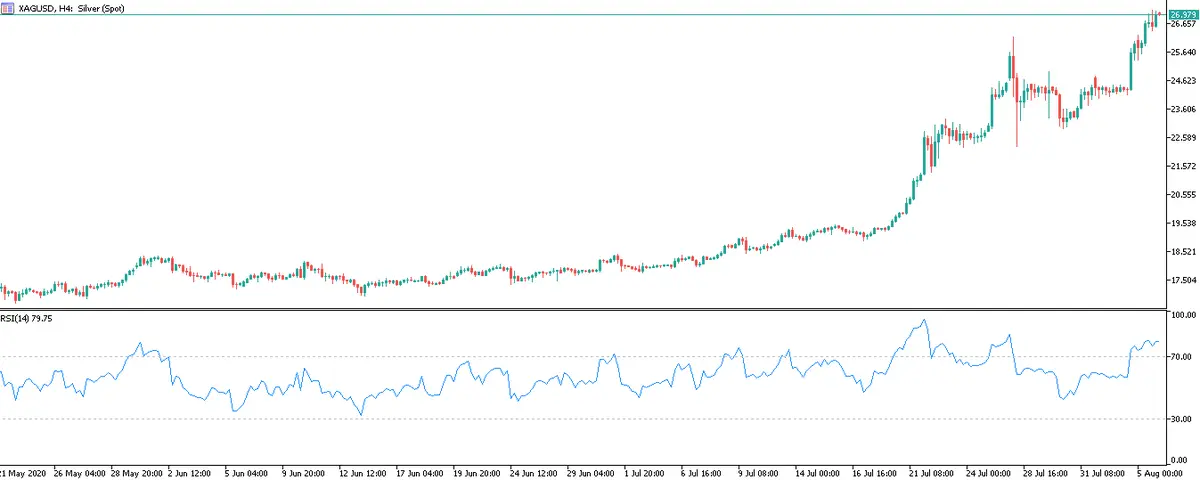Click the 22.589 price scale mark
This screenshot has width=1200, height=480.
[1182, 138]
